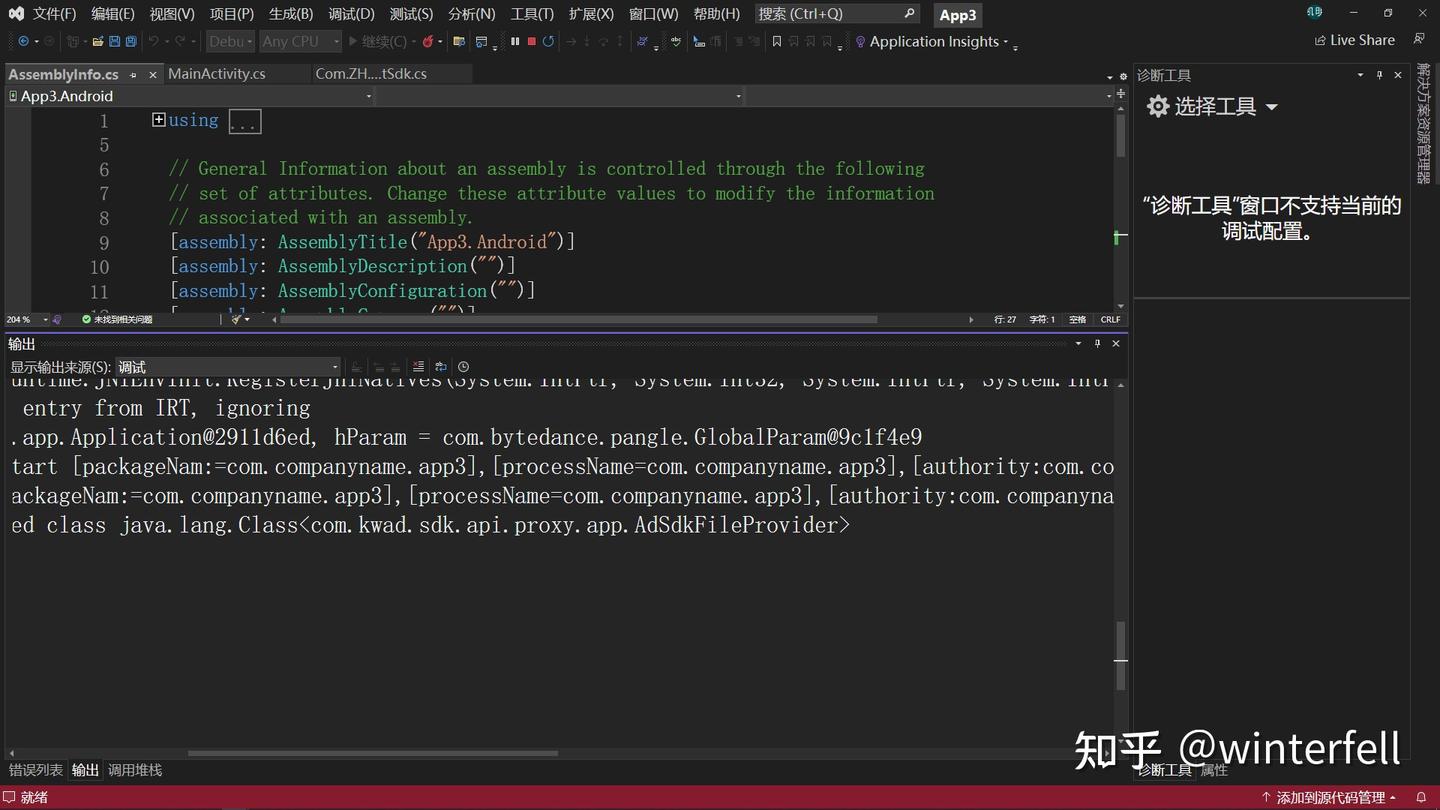1440x810 pixels.
Task: Stop debugging with red square icon
Action: pos(532,41)
